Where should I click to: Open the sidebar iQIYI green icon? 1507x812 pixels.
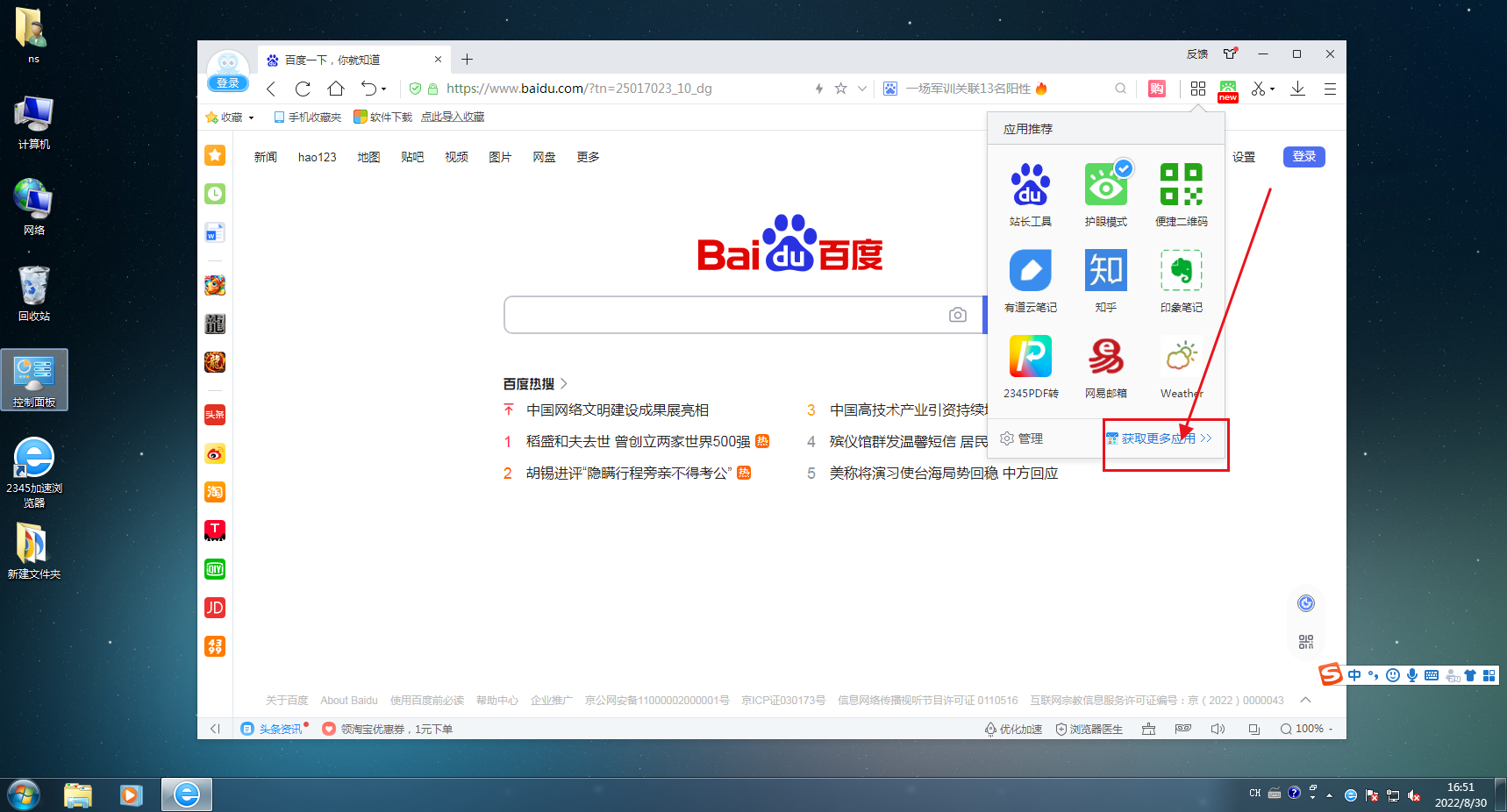point(215,569)
